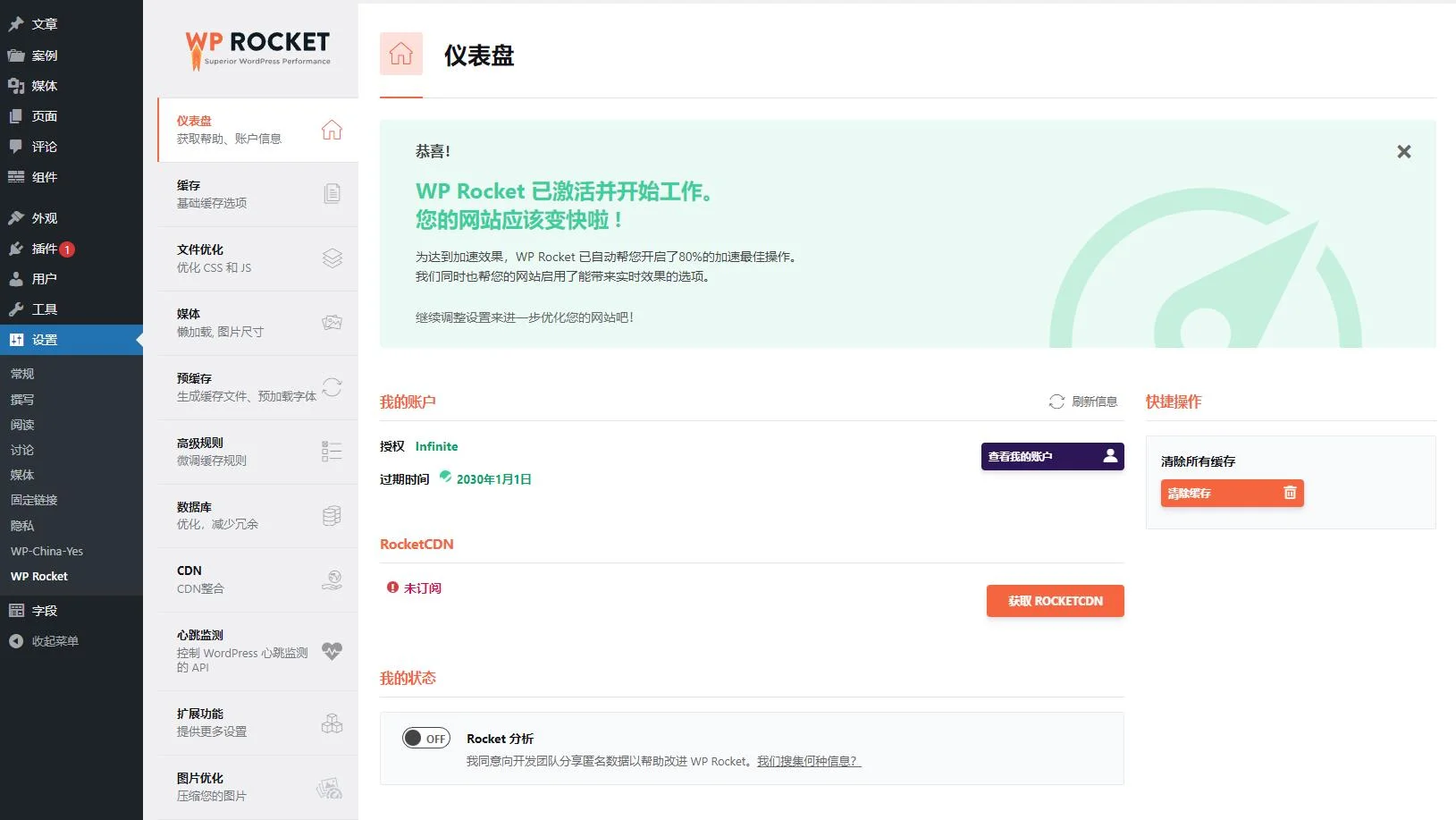Open the 我们搜集何种信息? link
The width and height of the screenshot is (1456, 820).
click(809, 762)
